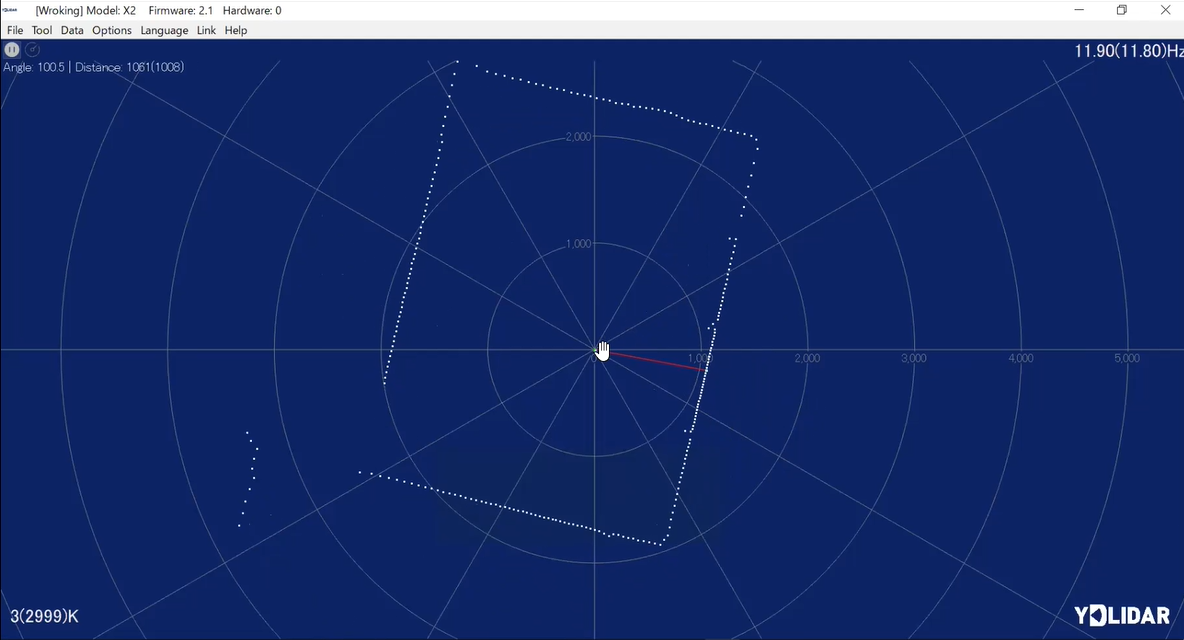Pause the LIDAR scan
The width and height of the screenshot is (1184, 640).
(12, 49)
